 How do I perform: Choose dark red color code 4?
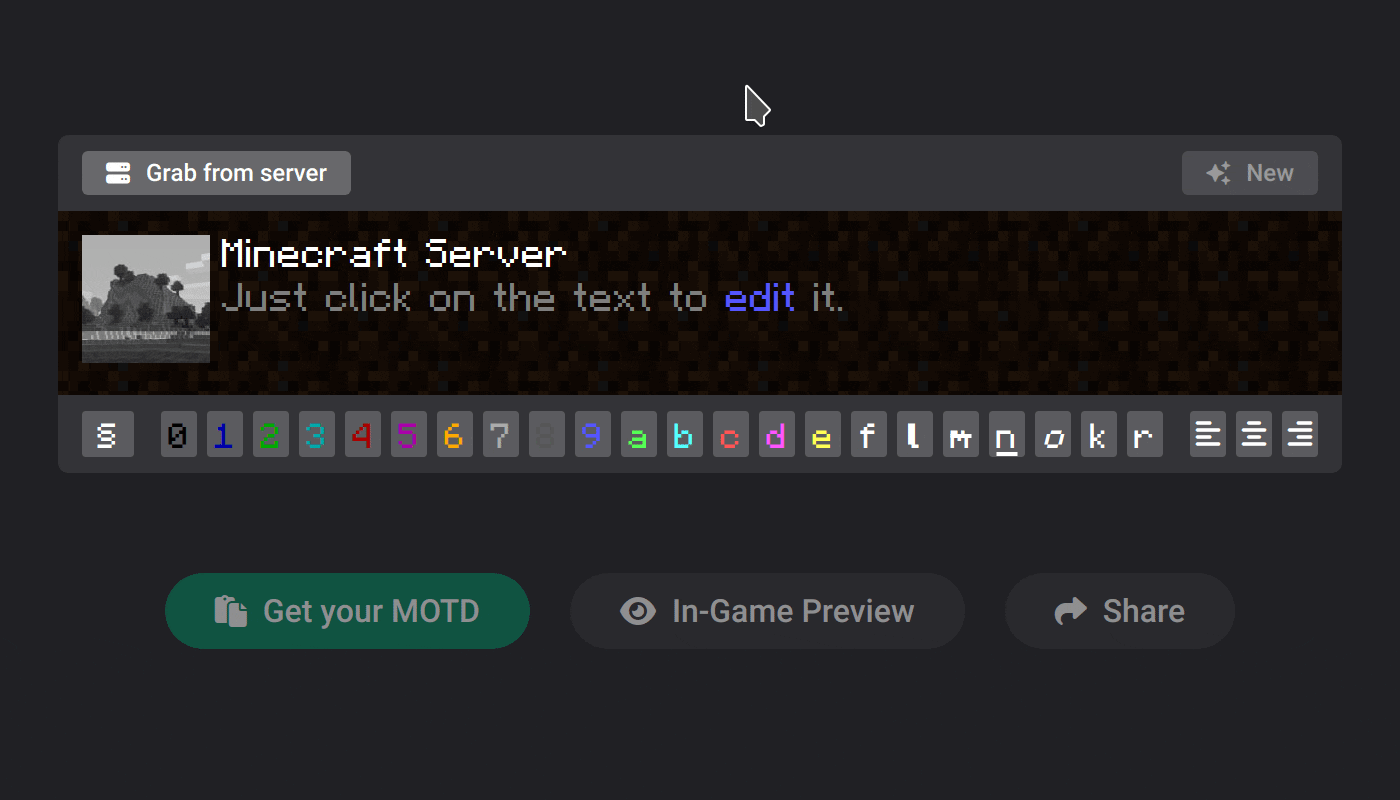(x=363, y=435)
